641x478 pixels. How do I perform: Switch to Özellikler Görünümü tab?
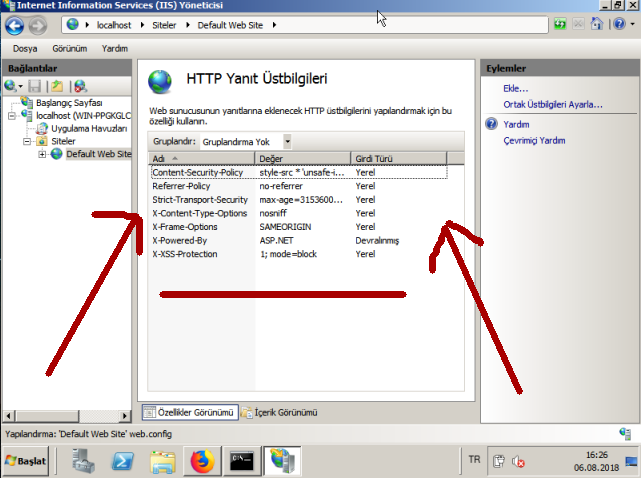click(x=190, y=412)
